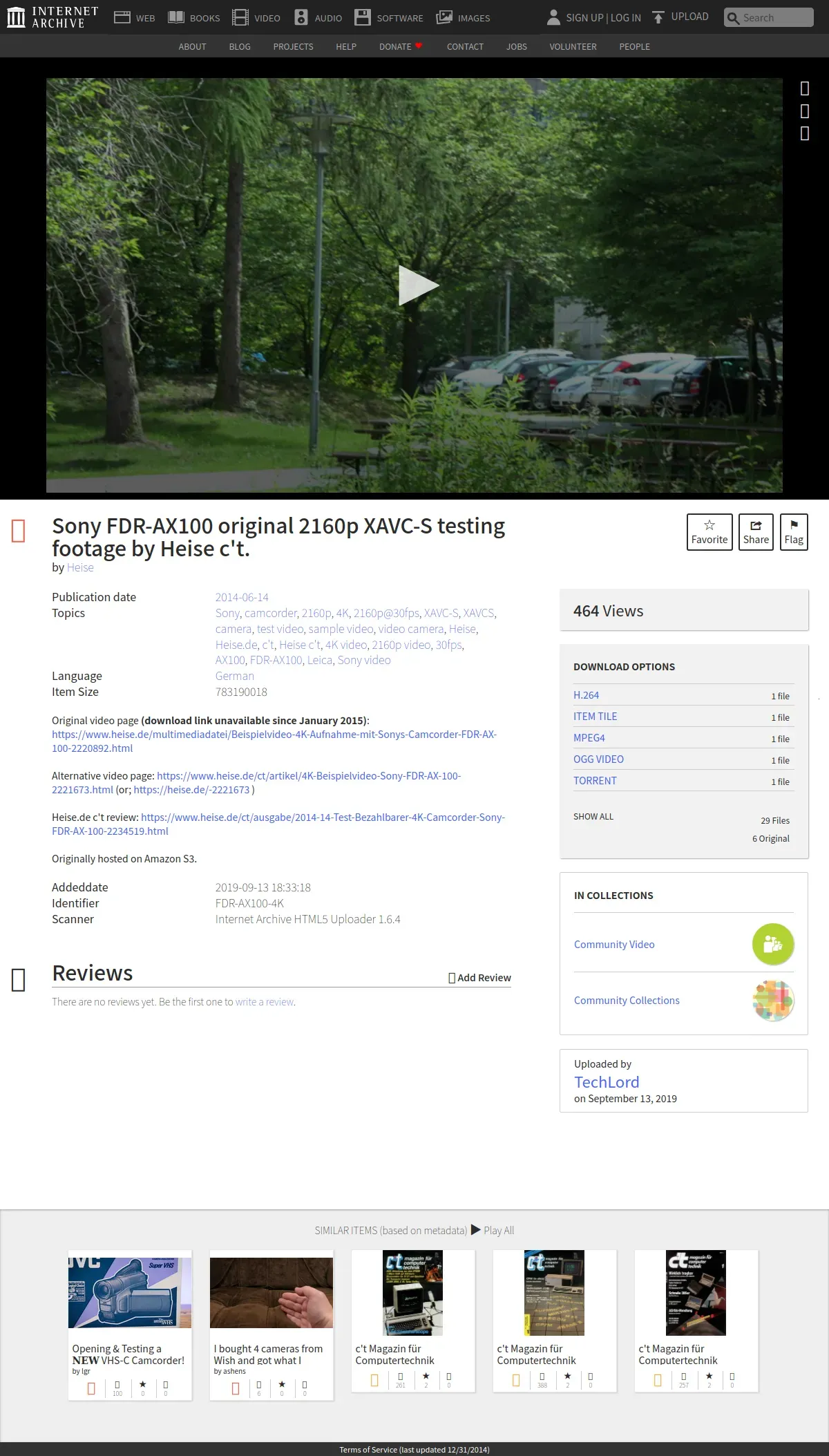The width and height of the screenshot is (829, 1456).
Task: Select the XAVC-S topic link
Action: 441,613
